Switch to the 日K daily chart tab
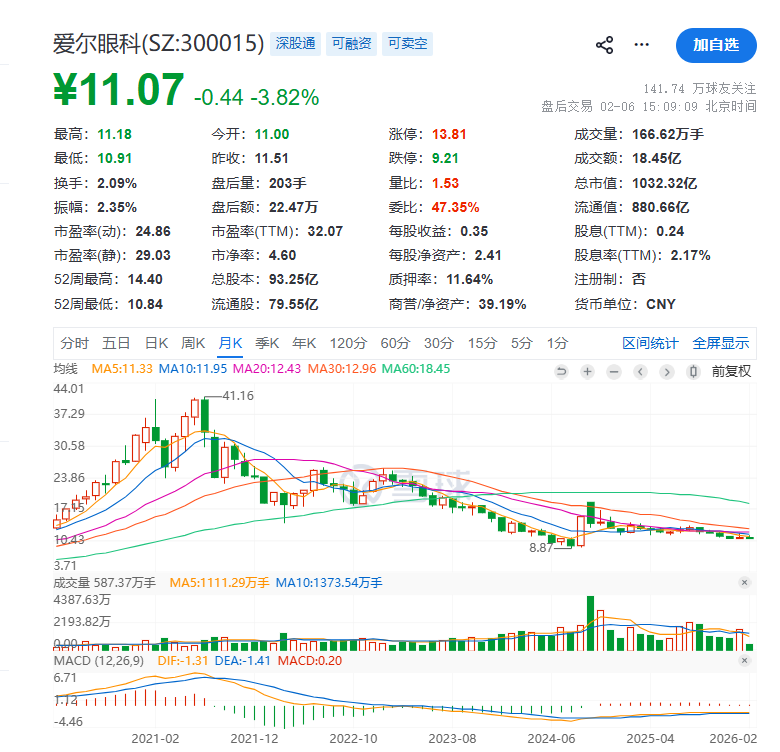780x752 pixels. coord(156,343)
